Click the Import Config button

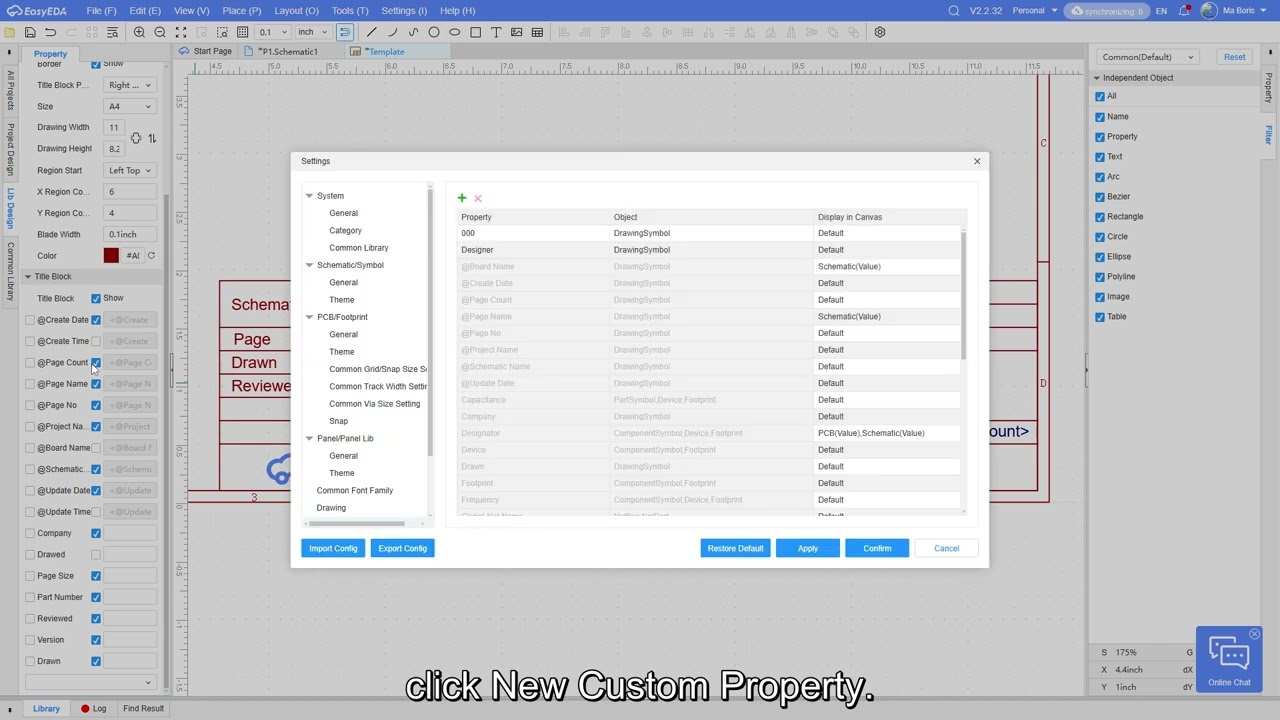(333, 548)
